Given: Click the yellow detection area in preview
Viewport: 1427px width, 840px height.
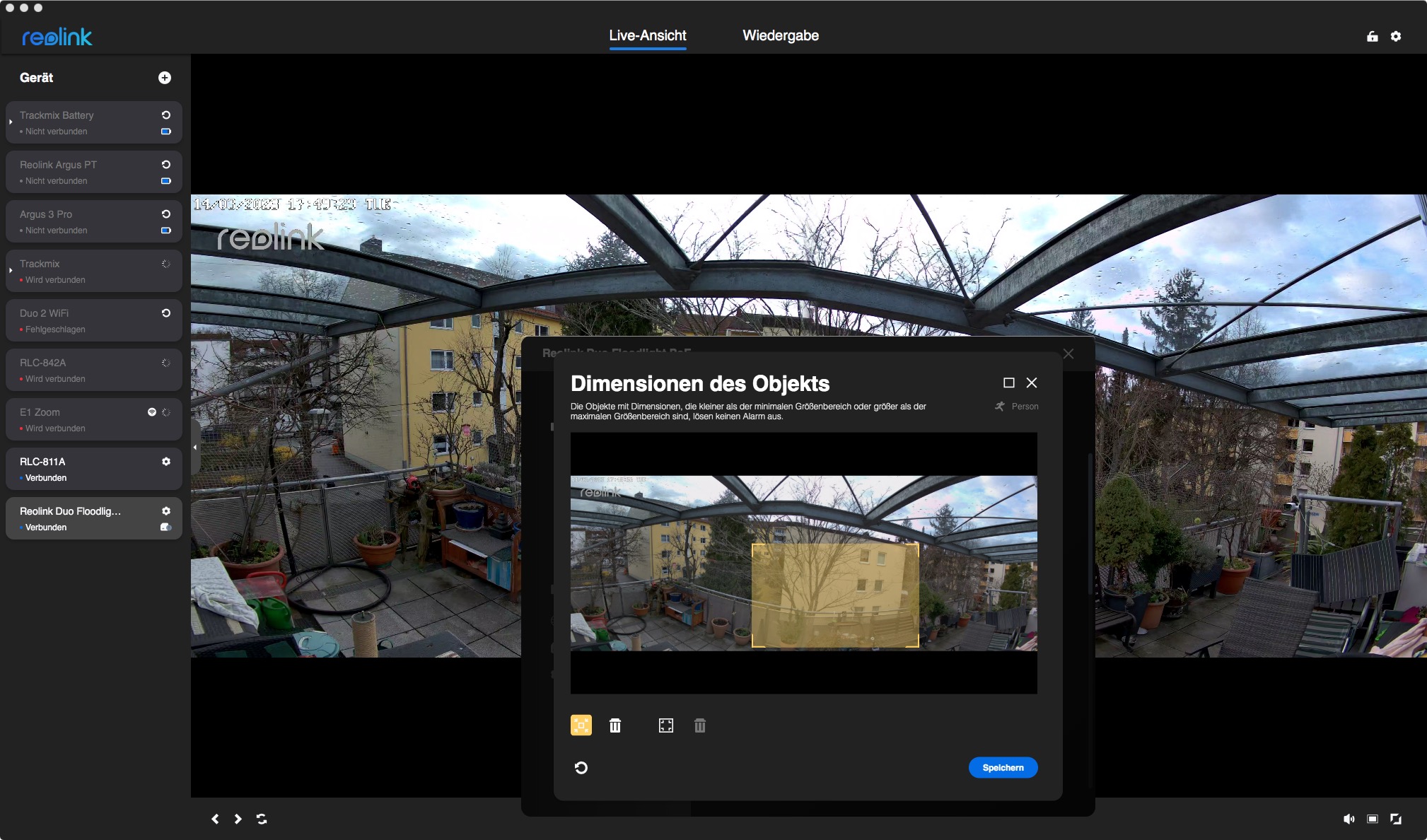Looking at the screenshot, I should [834, 595].
